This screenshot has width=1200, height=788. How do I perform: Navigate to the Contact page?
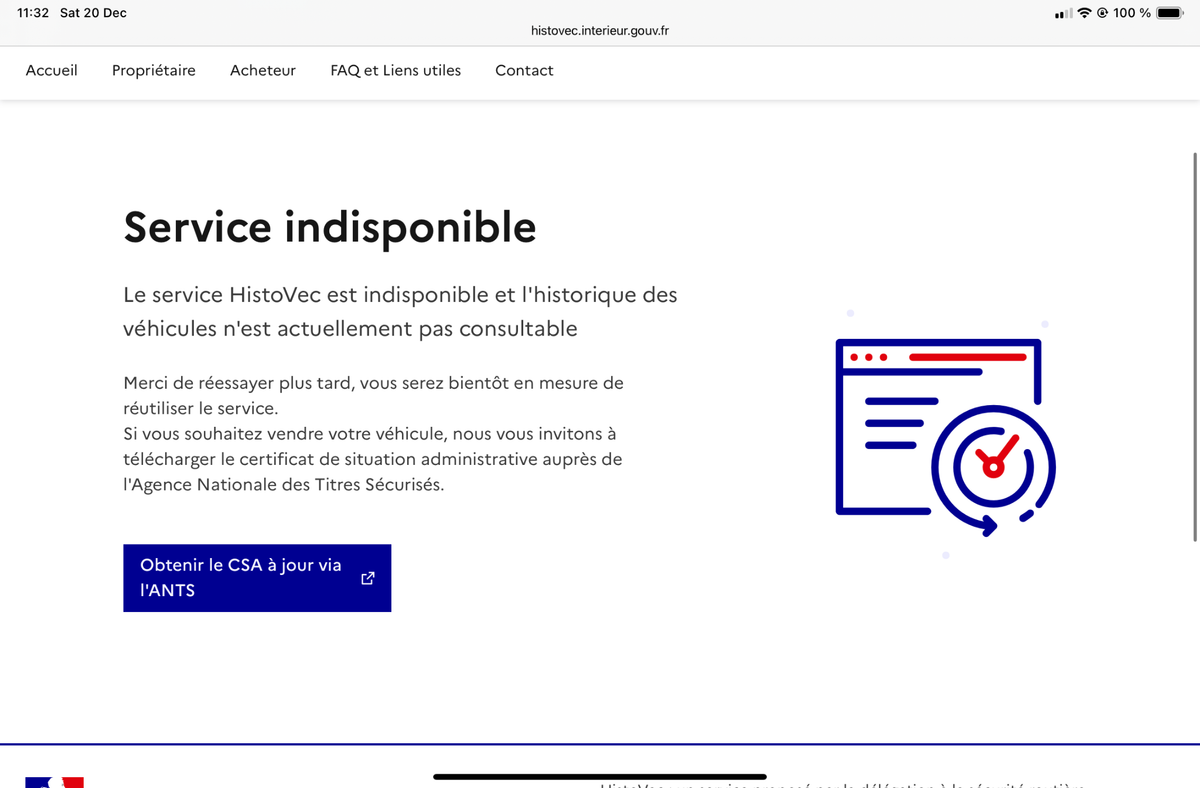coord(524,70)
